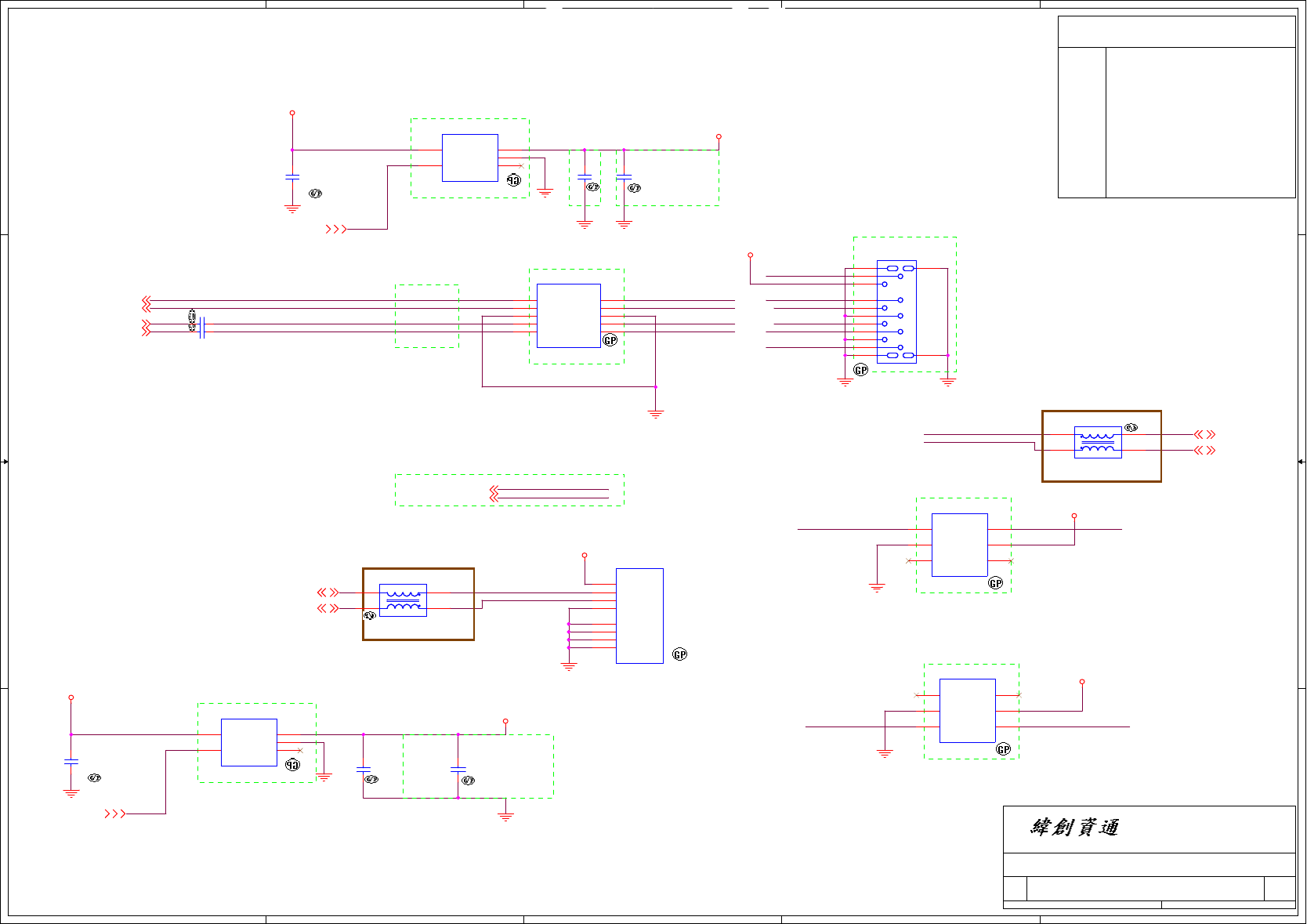Select the blue regulator block in the top dashed box
Image resolution: width=1307 pixels, height=924 pixels.
coord(470,158)
